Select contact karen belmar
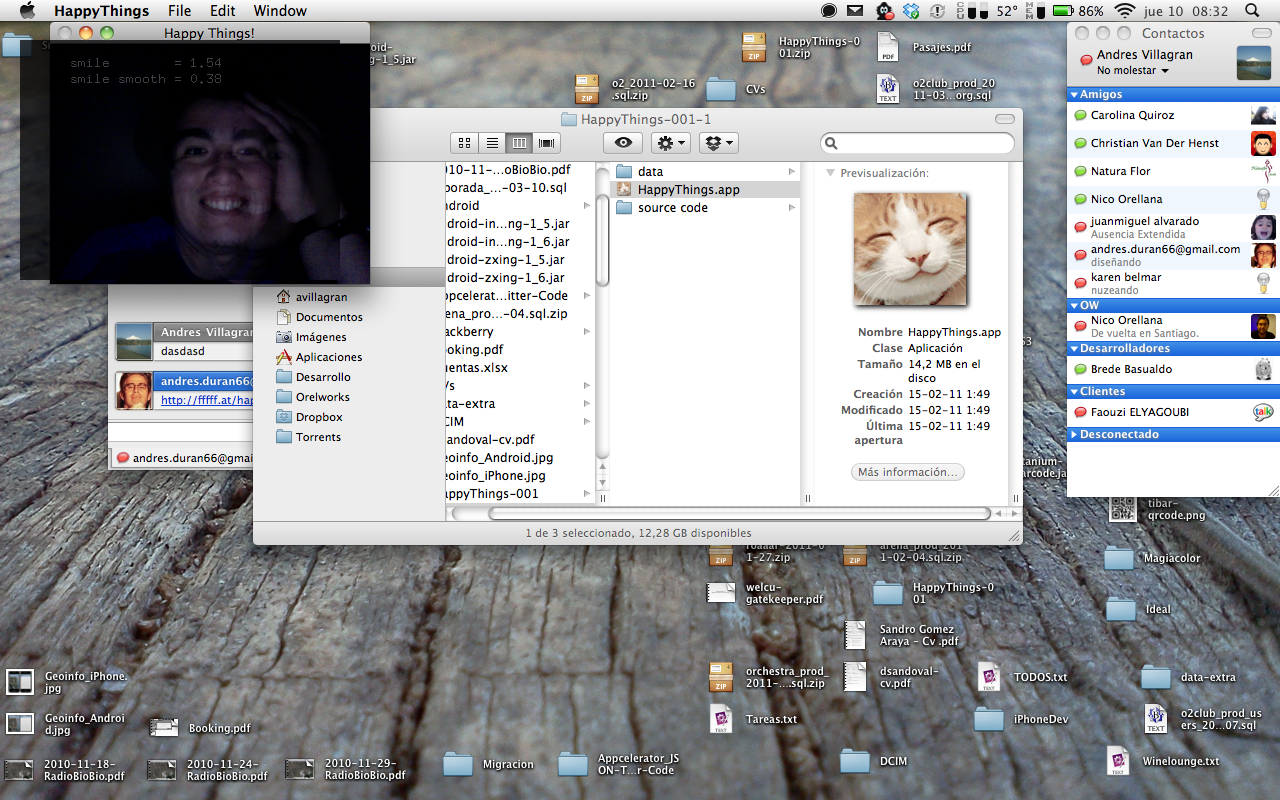The width and height of the screenshot is (1280, 800). click(1173, 283)
